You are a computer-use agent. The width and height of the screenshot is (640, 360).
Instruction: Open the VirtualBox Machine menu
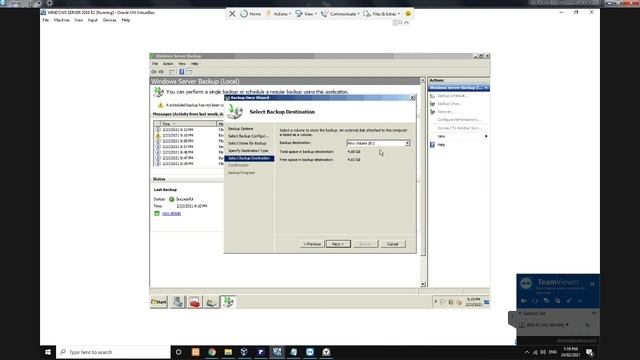click(x=62, y=20)
